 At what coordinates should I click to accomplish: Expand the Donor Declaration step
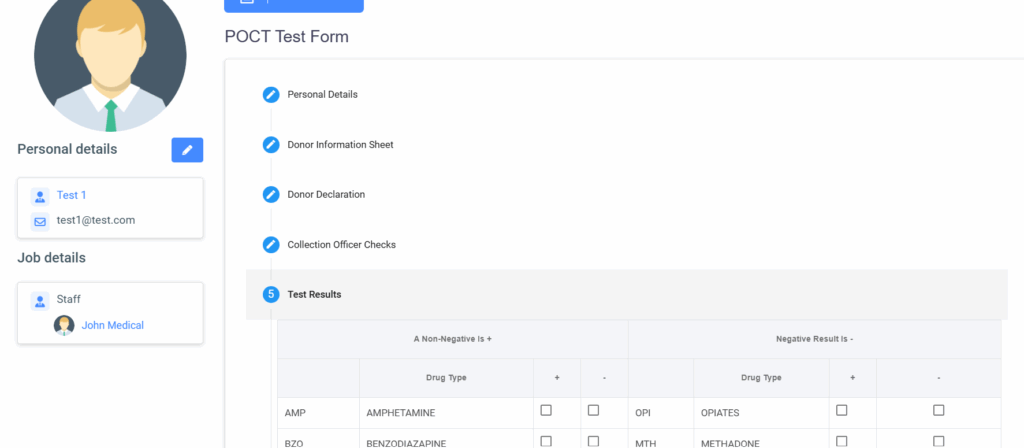[326, 195]
